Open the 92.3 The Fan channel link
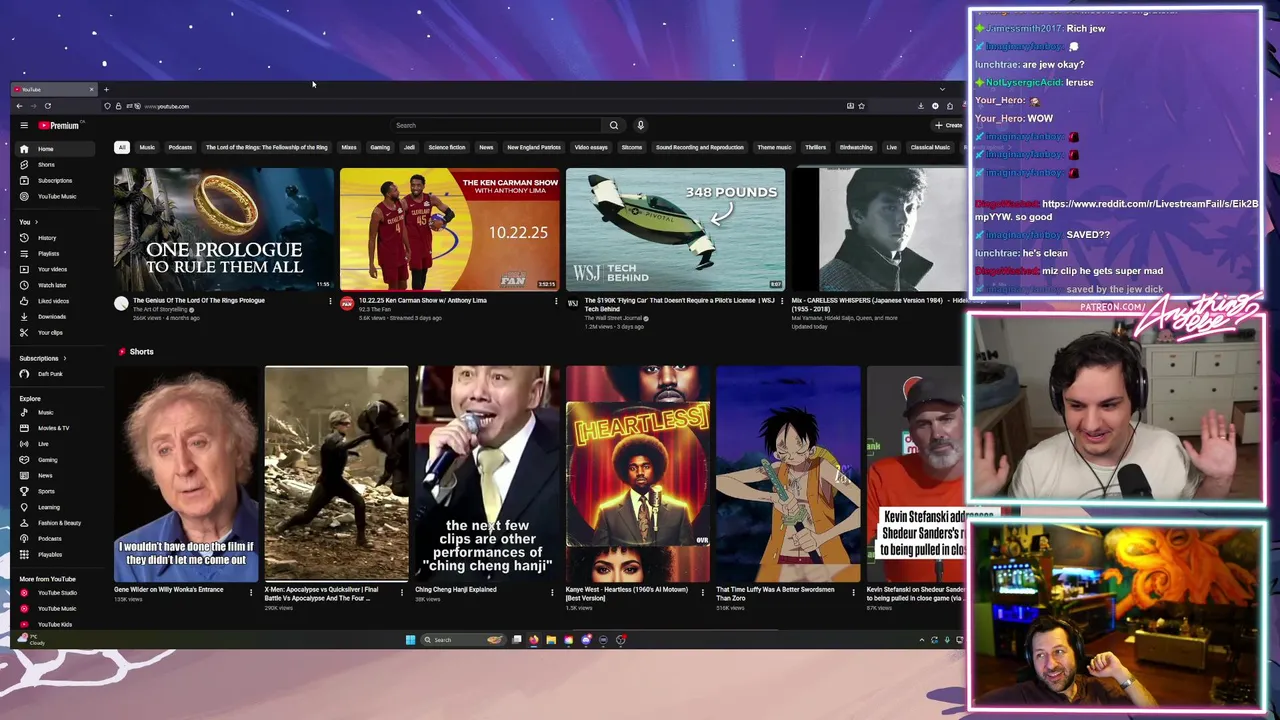This screenshot has width=1280, height=720. click(375, 310)
